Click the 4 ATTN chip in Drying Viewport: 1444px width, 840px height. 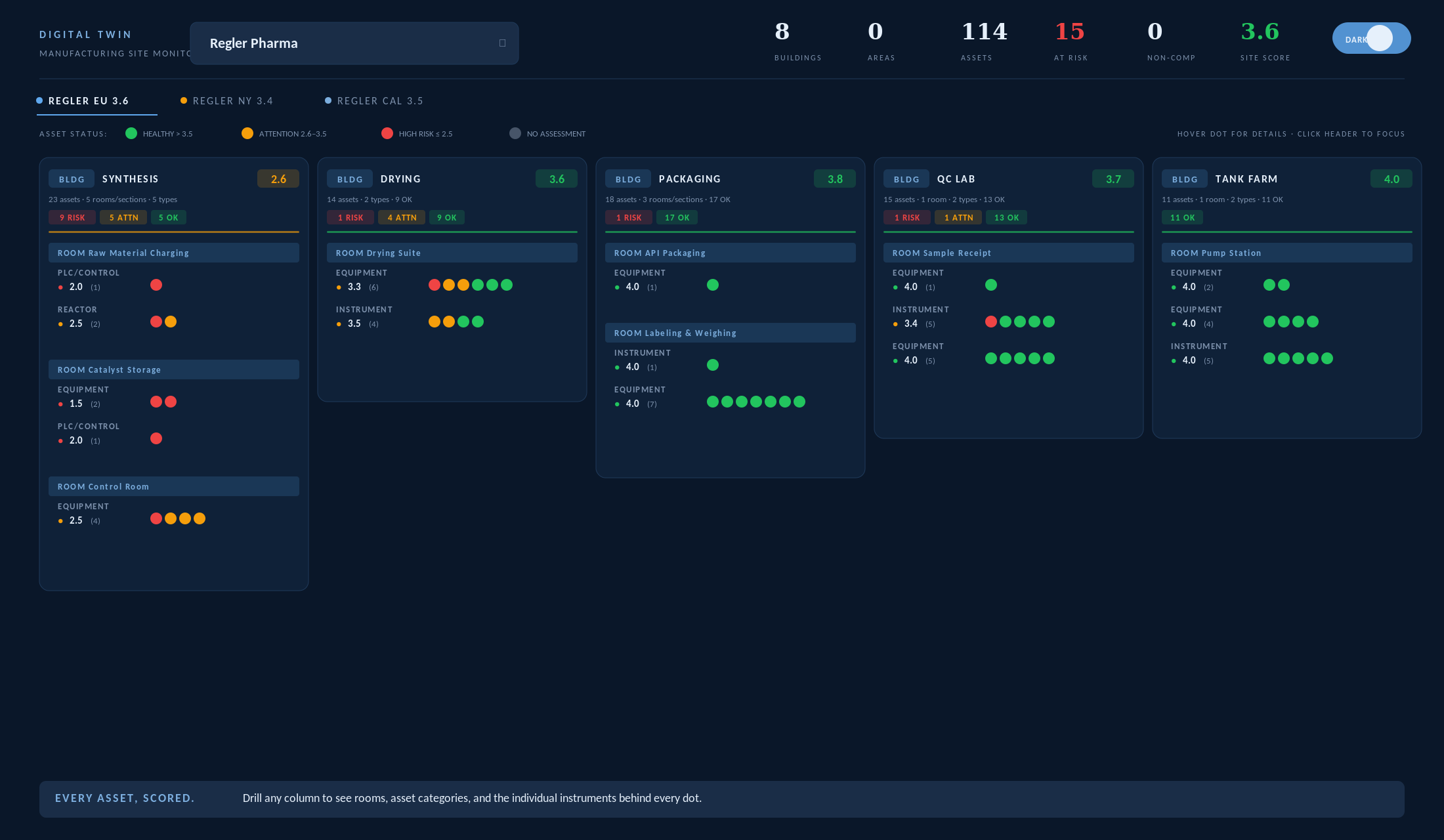point(402,218)
